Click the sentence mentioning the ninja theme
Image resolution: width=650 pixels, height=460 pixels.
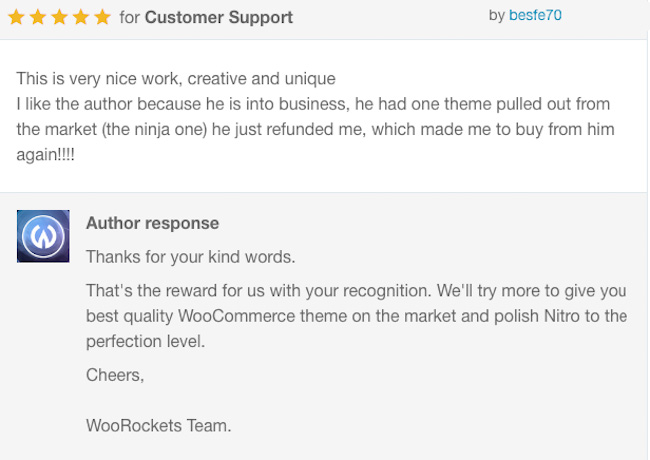(315, 129)
